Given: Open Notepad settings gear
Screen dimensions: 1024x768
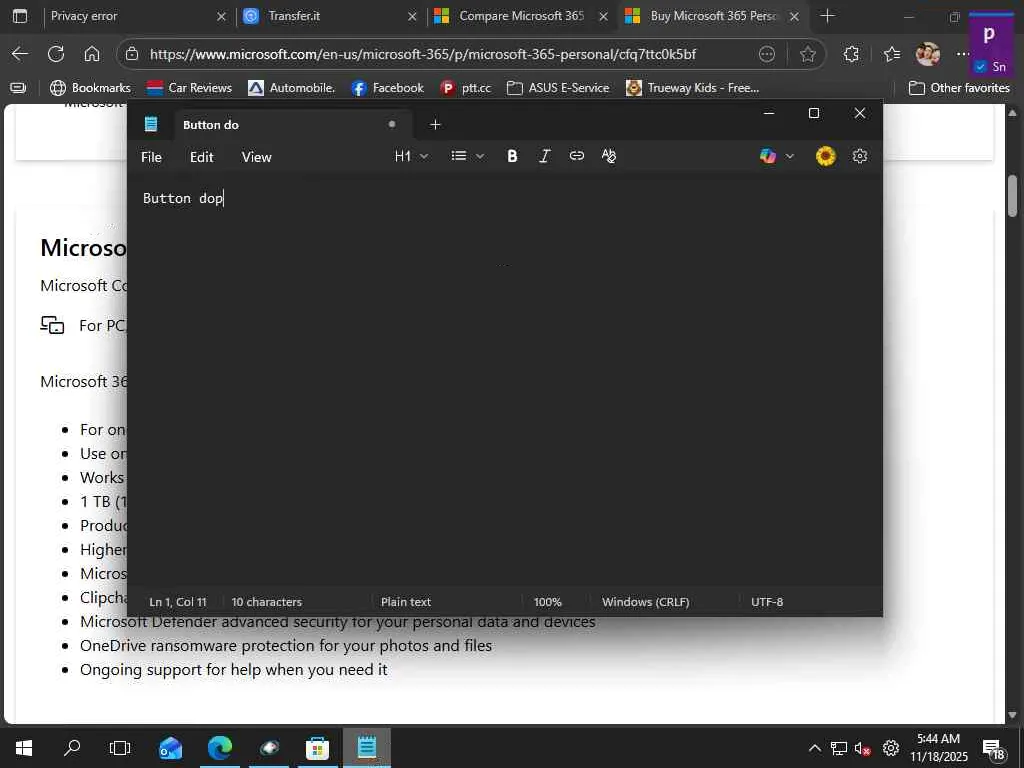Looking at the screenshot, I should click(x=859, y=156).
